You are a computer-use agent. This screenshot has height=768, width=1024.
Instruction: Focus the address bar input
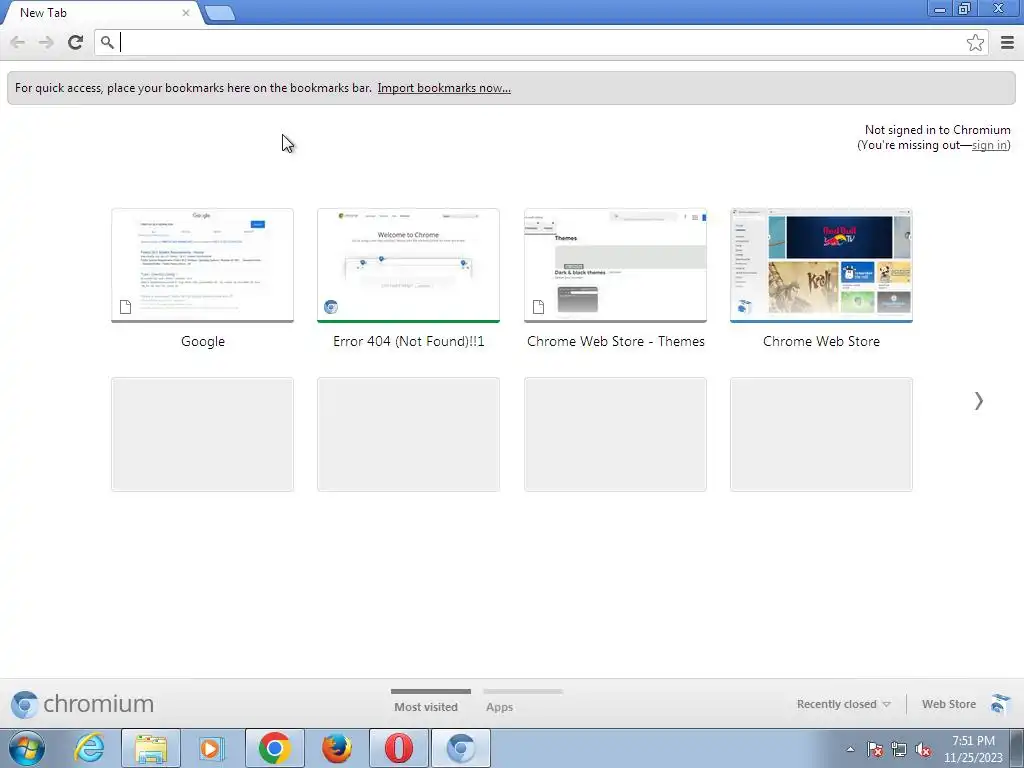click(x=541, y=42)
